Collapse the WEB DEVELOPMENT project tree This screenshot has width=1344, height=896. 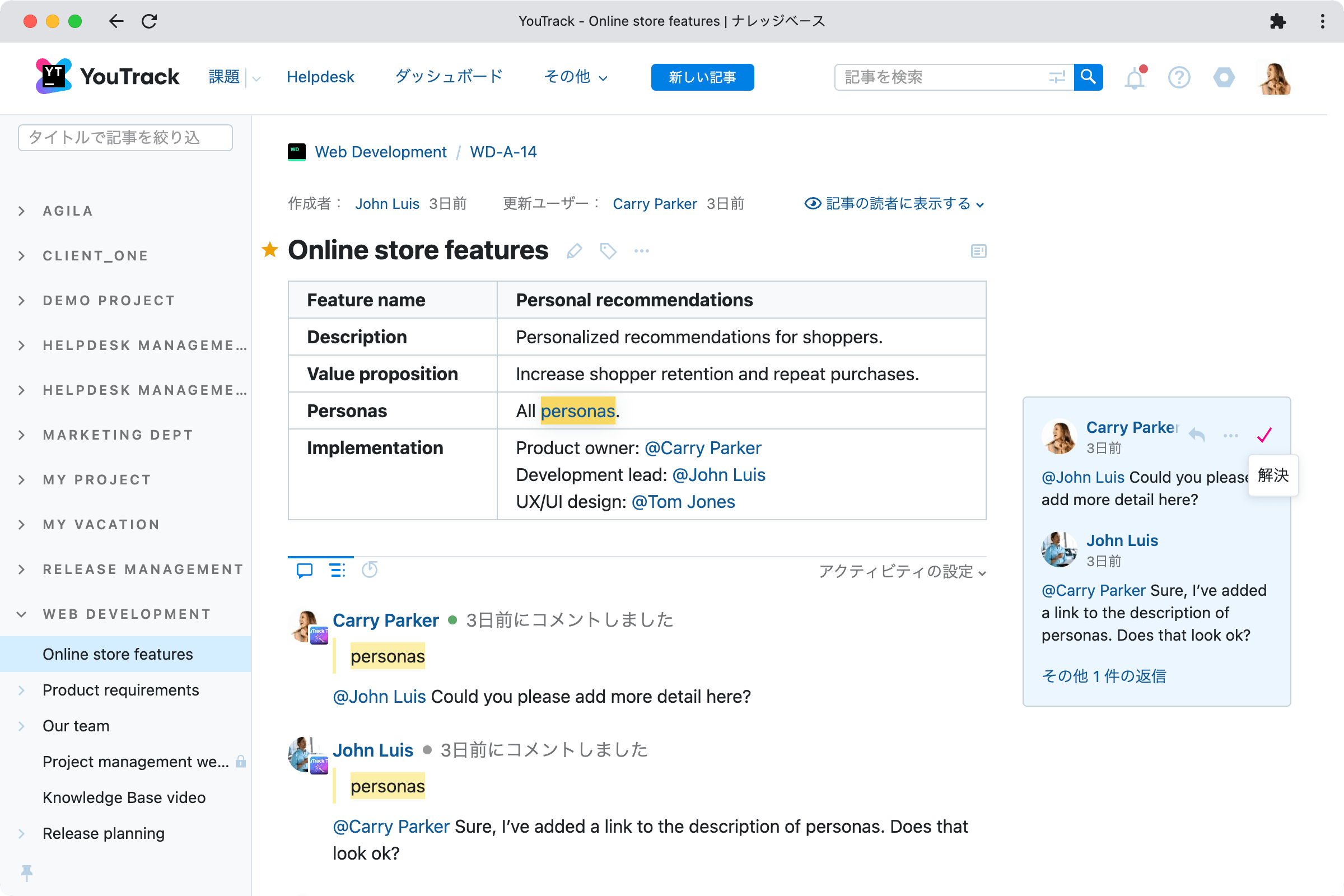pyautogui.click(x=22, y=614)
